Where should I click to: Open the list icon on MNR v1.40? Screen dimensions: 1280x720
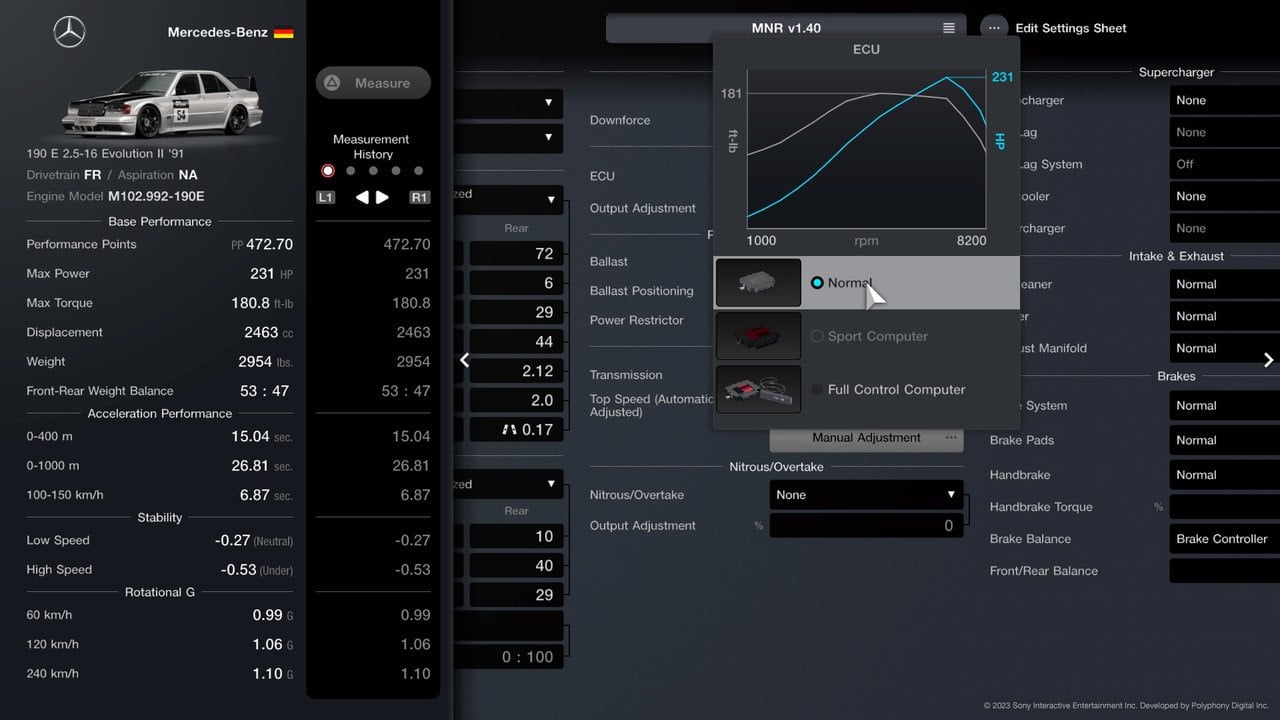tap(949, 28)
